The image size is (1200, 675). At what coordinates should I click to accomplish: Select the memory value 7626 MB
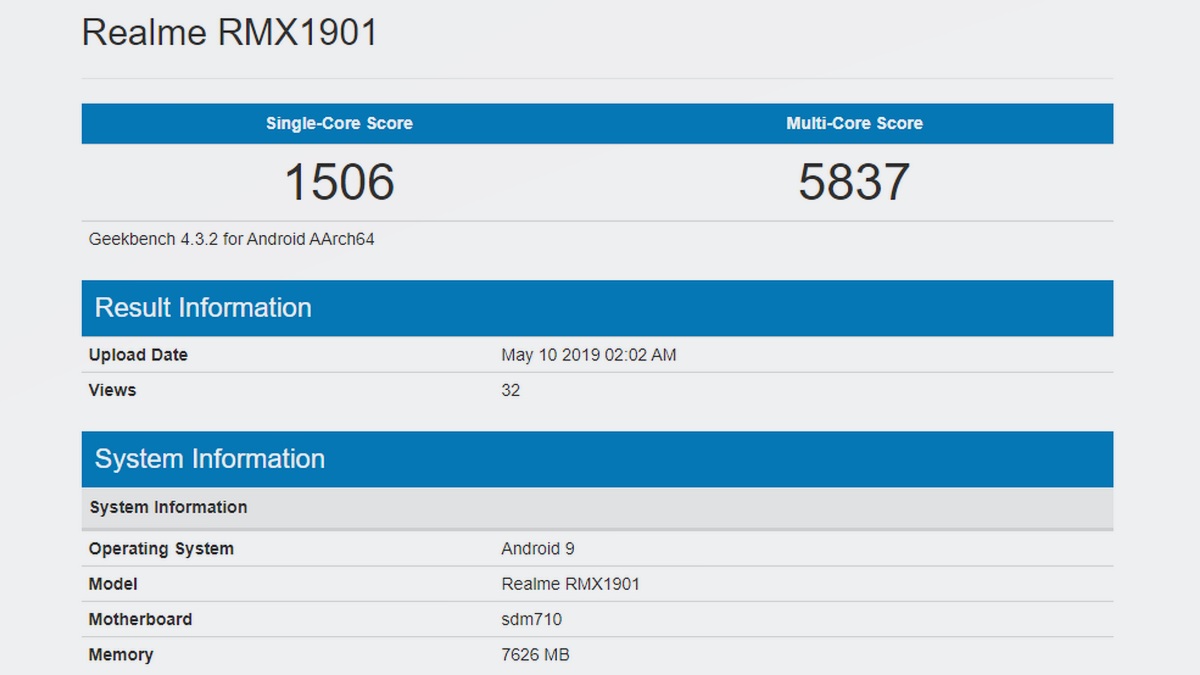[x=535, y=655]
